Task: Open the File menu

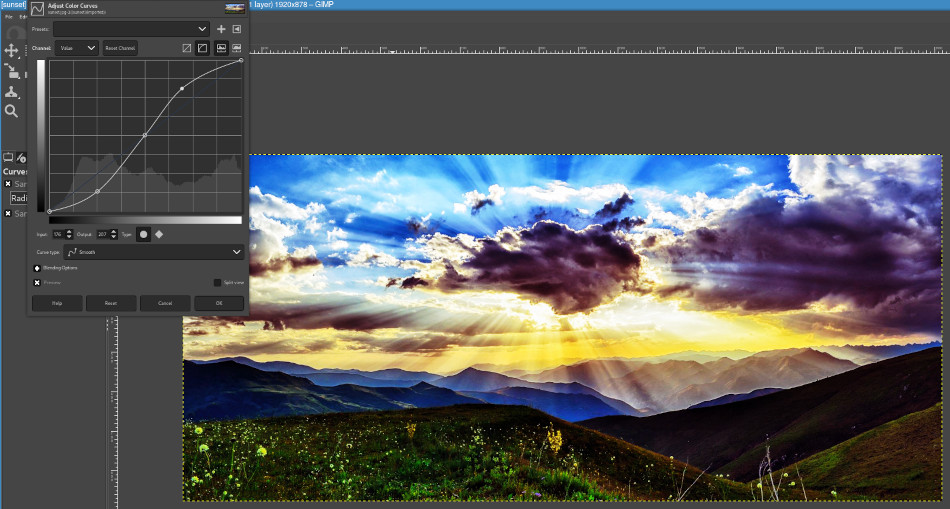Action: point(9,17)
